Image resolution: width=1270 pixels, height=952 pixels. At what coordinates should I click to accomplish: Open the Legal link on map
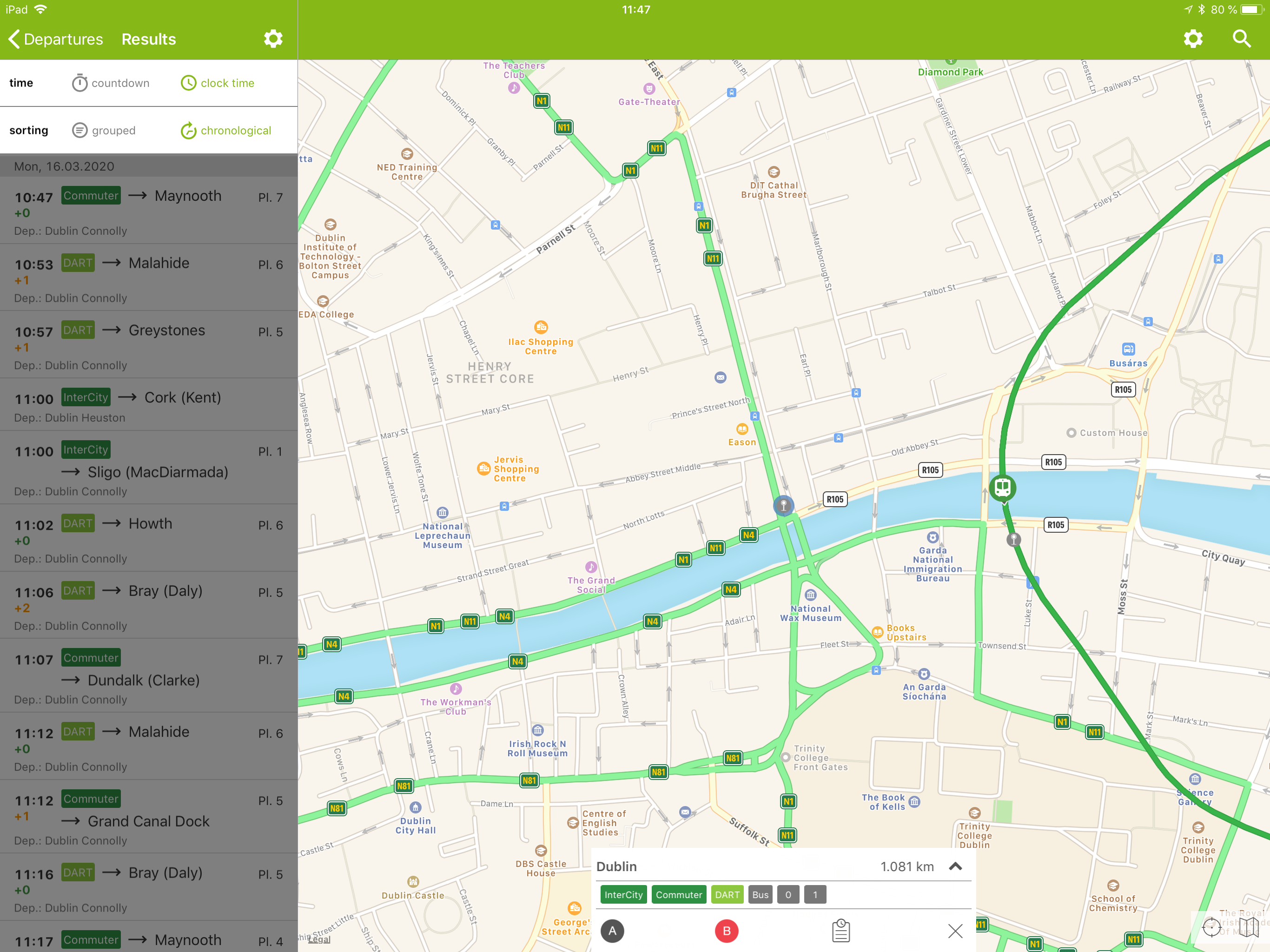pos(319,939)
